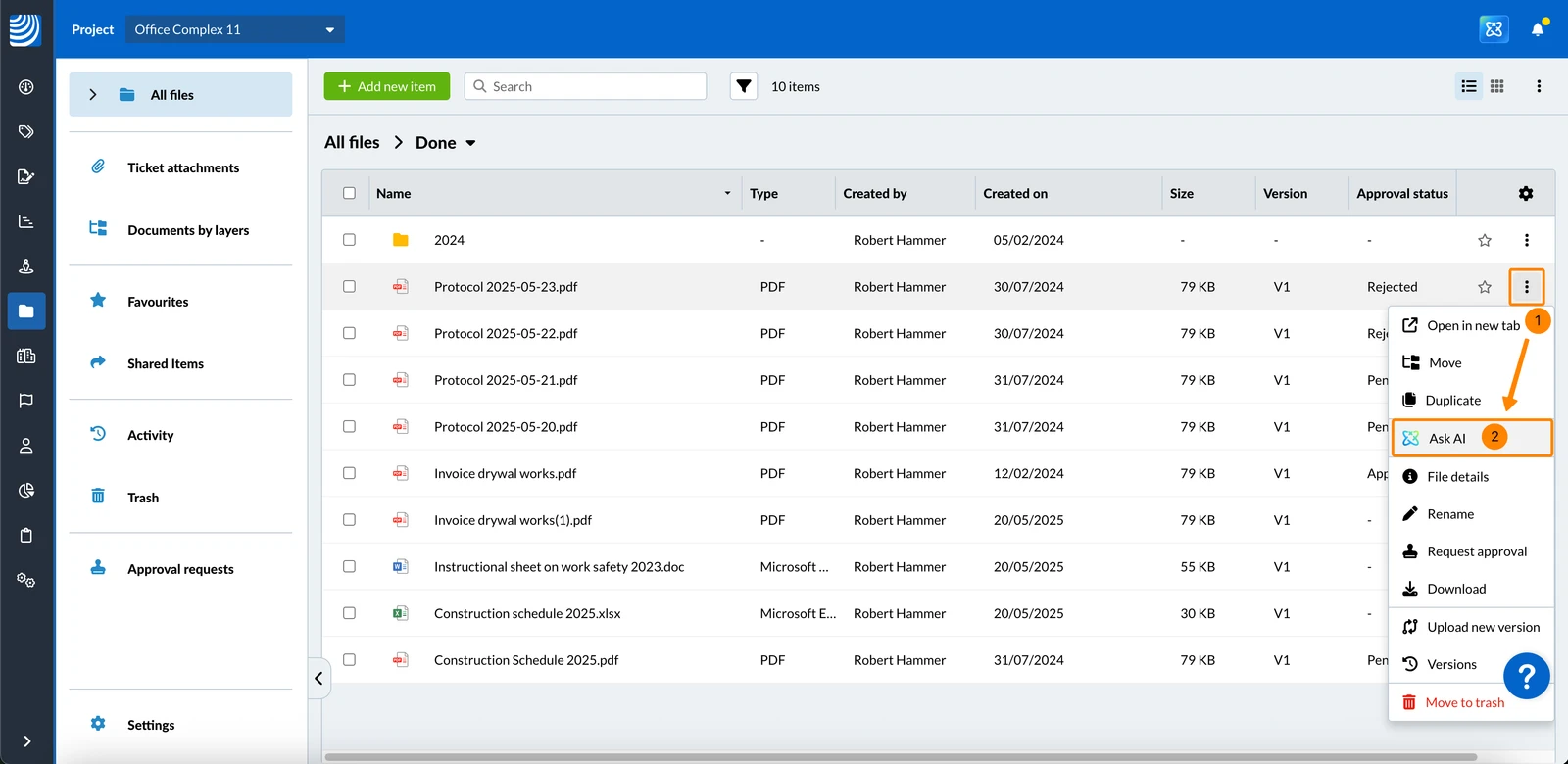Screen dimensions: 1568x764
Task: Star the 2024 folder as favourite
Action: pyautogui.click(x=1485, y=240)
